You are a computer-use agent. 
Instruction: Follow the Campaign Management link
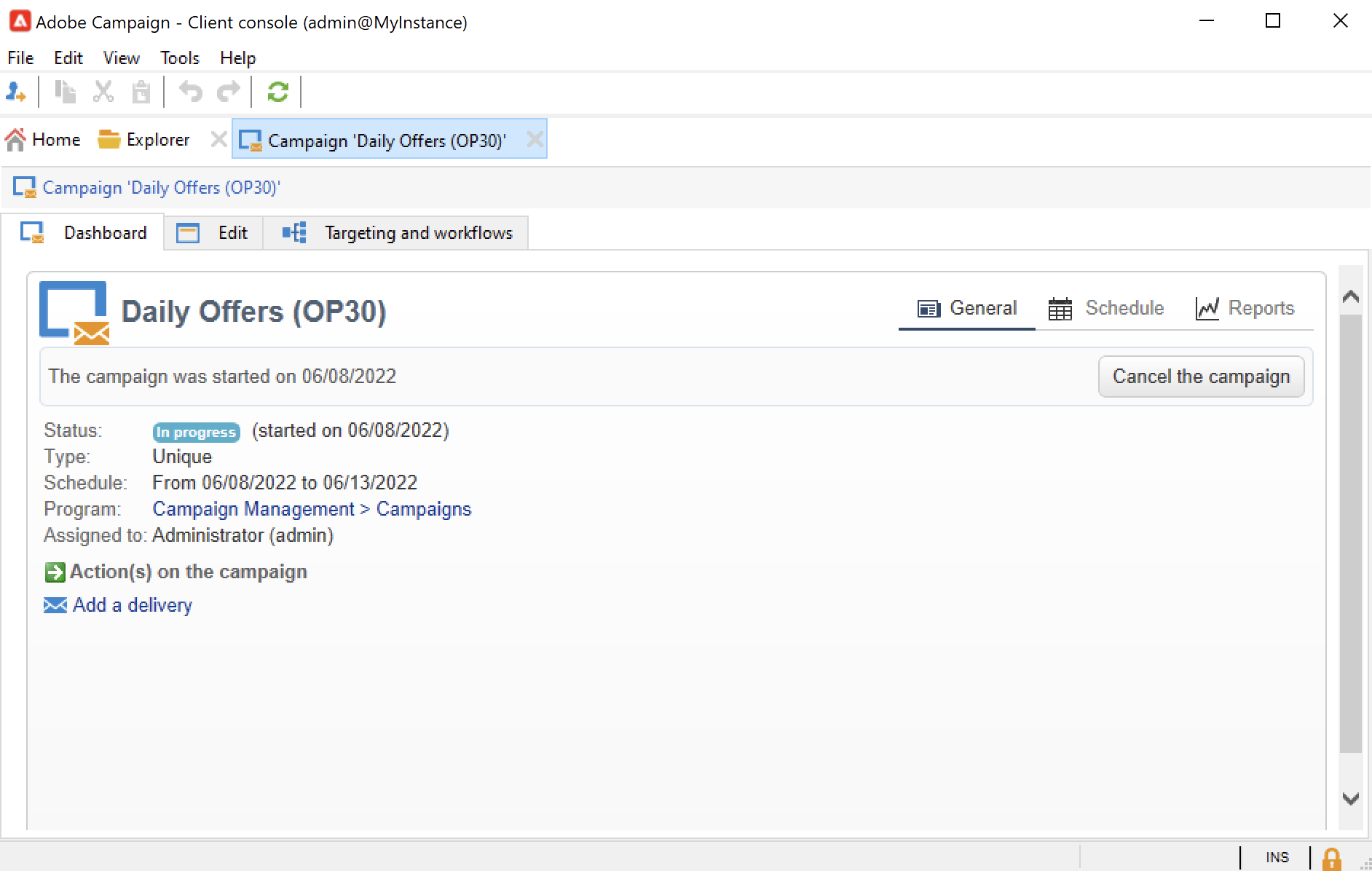(253, 509)
